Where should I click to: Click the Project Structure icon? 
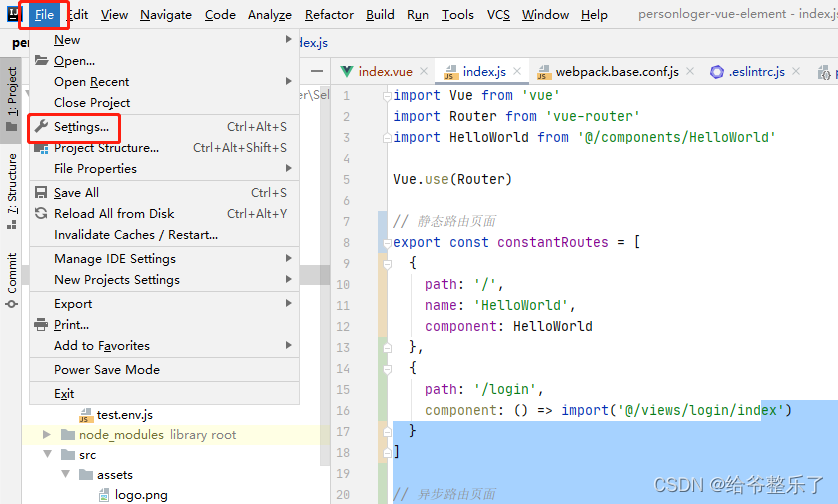pos(41,148)
